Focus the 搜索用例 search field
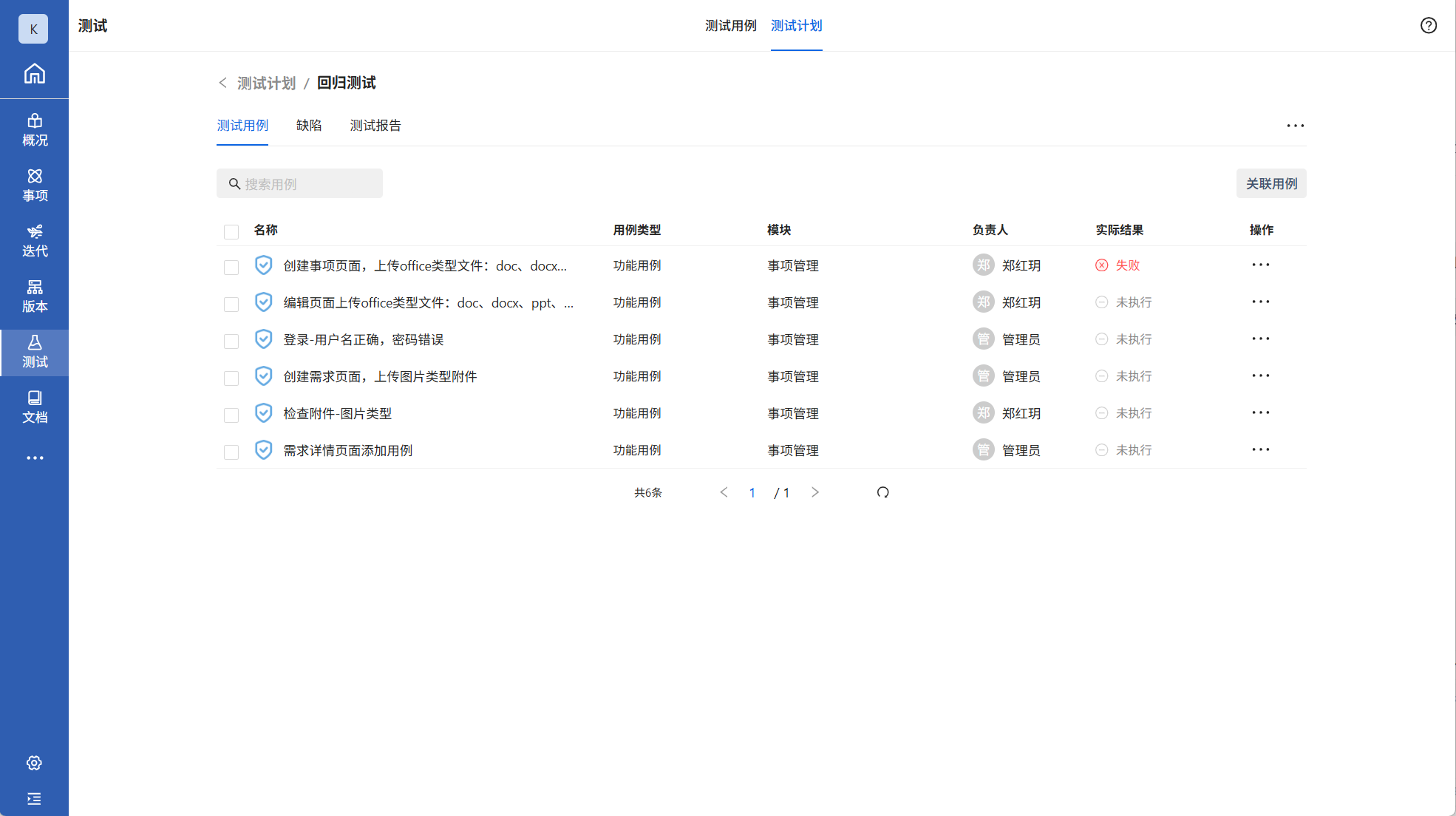The width and height of the screenshot is (1456, 816). (x=310, y=184)
